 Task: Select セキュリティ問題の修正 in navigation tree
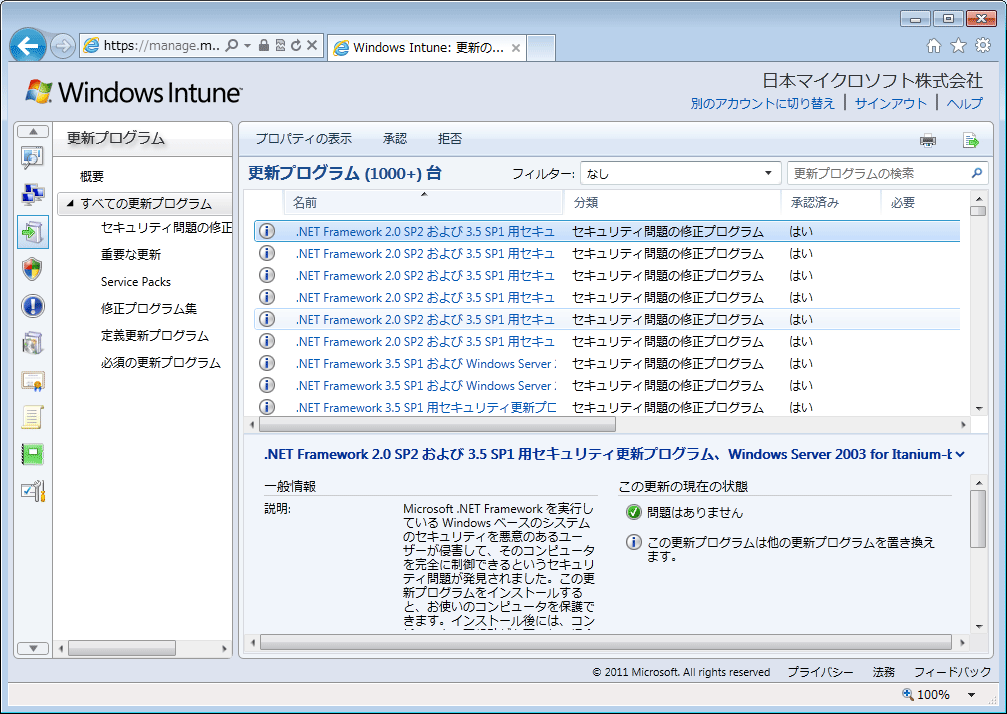coord(166,227)
